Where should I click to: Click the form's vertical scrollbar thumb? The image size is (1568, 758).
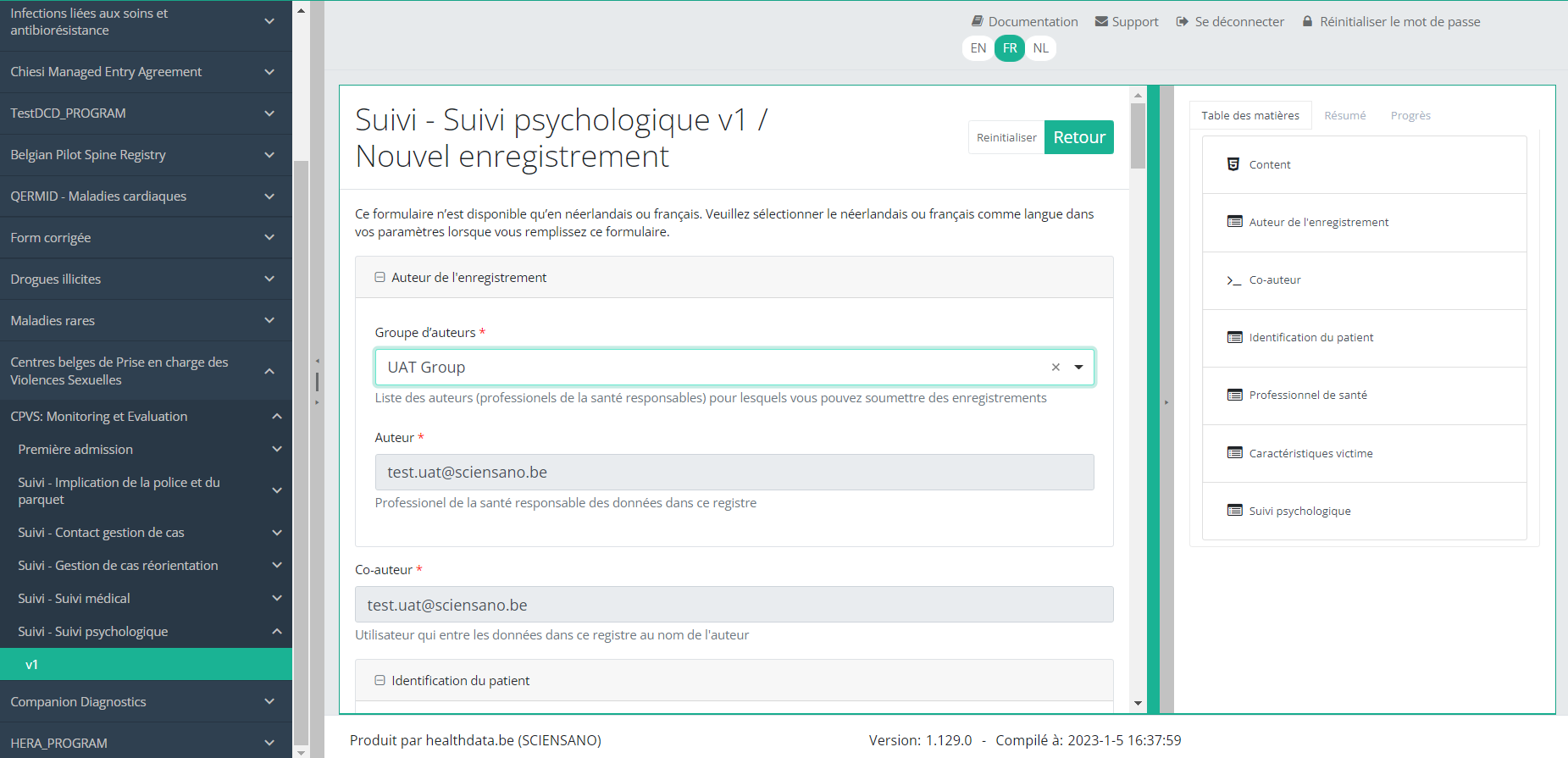1138,136
